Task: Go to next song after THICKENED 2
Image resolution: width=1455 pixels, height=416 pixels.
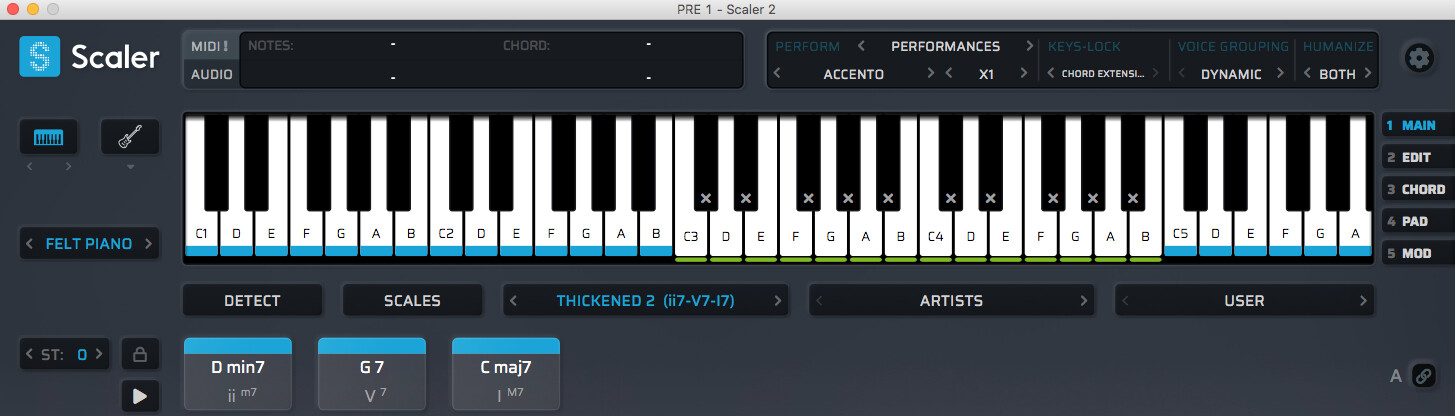Action: 776,300
